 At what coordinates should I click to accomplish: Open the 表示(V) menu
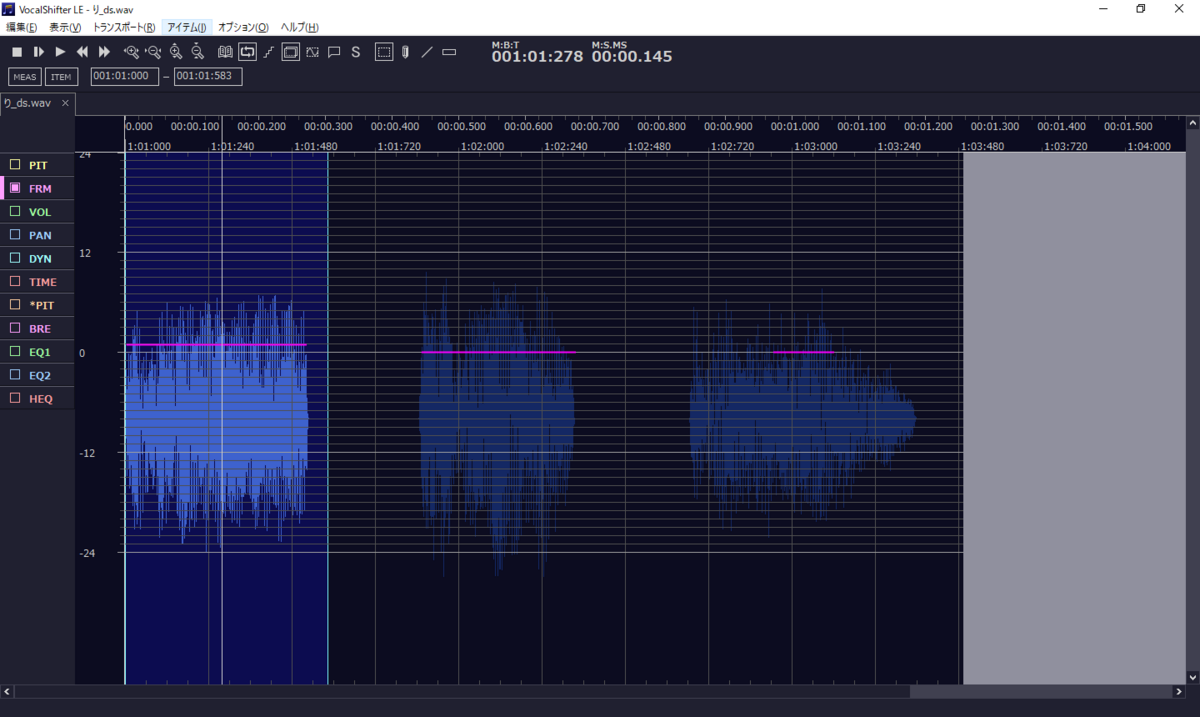[x=66, y=27]
